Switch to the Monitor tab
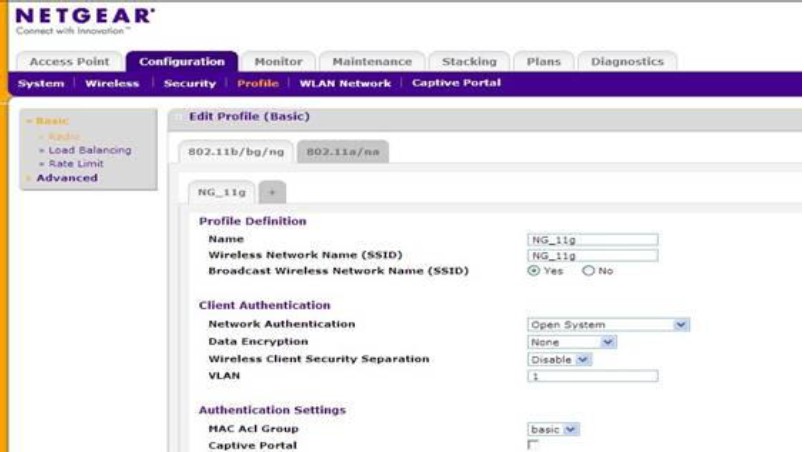804x452 pixels. tap(278, 61)
